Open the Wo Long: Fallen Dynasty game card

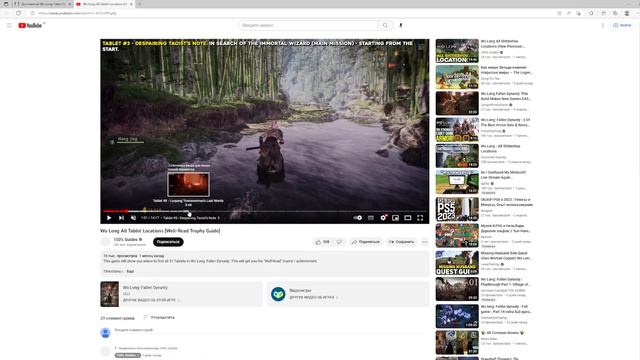(181, 294)
